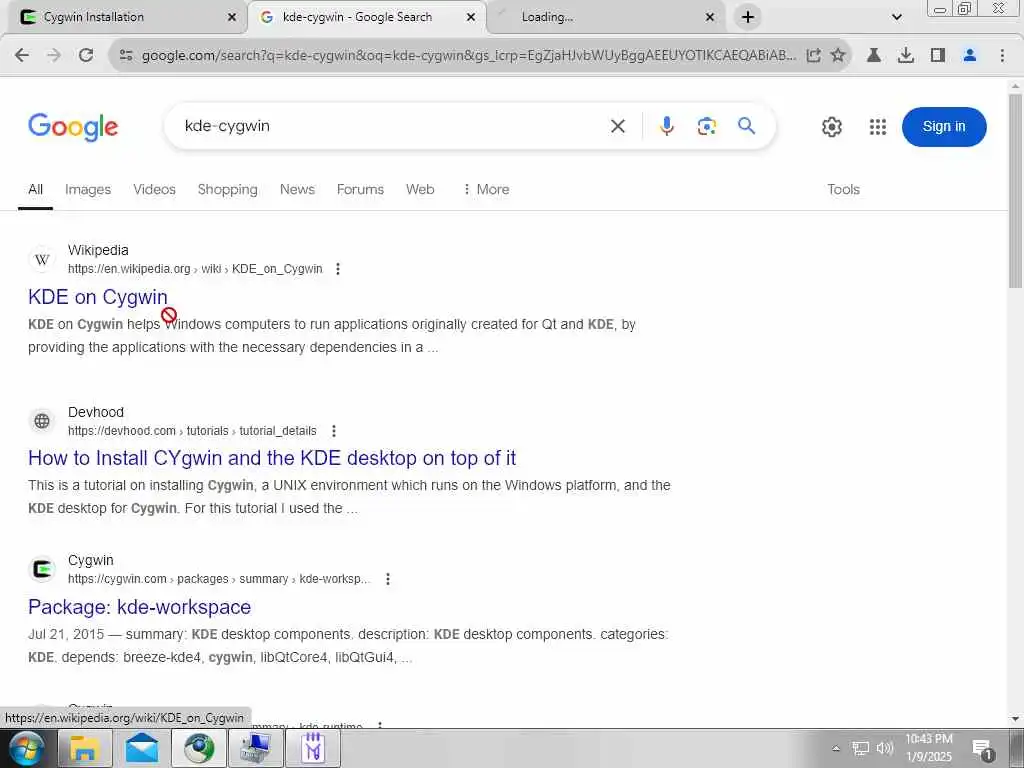Select the Images search filter
This screenshot has height=768, width=1024.
tap(88, 189)
